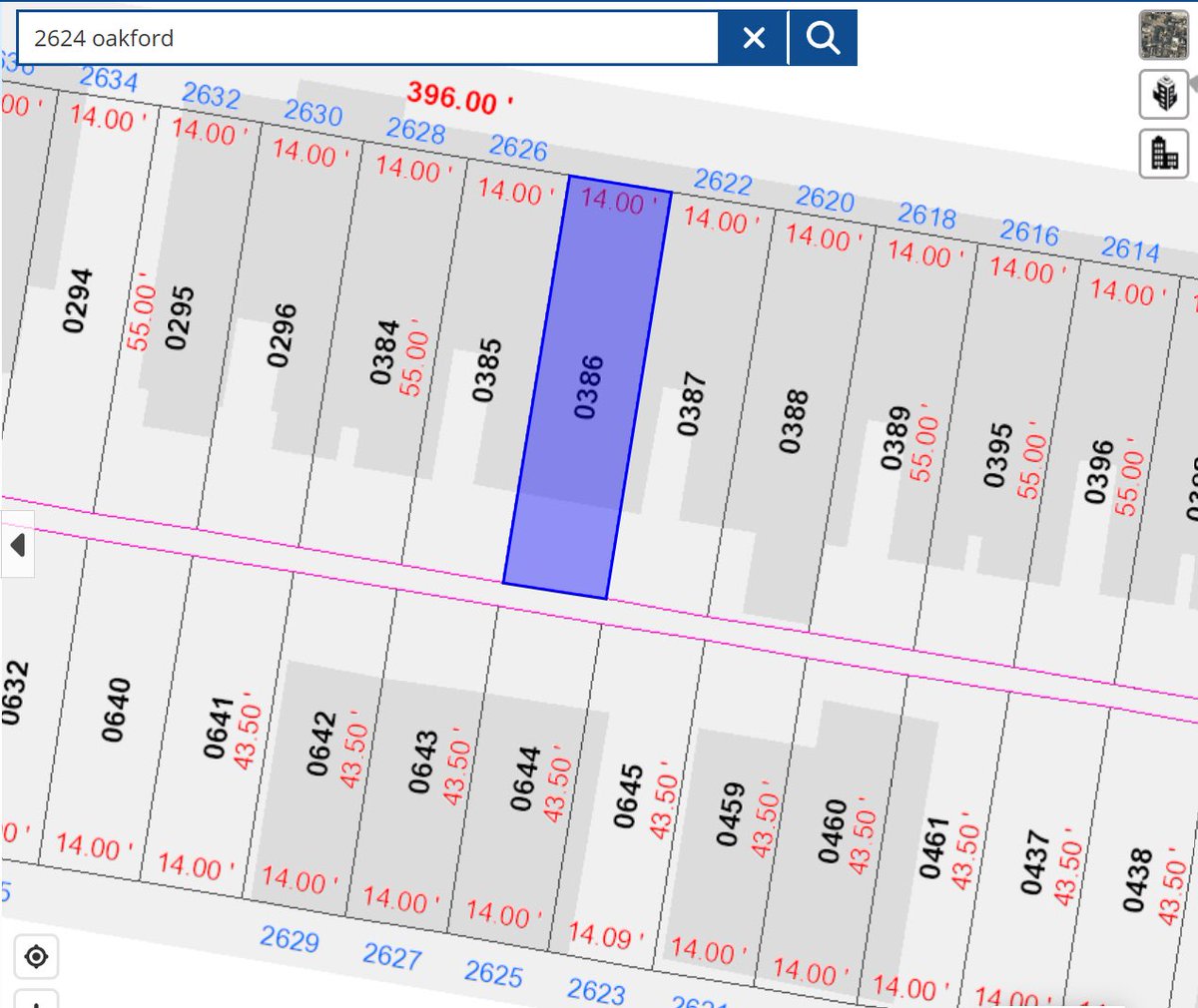Click house number 2626 label

pyautogui.click(x=518, y=148)
